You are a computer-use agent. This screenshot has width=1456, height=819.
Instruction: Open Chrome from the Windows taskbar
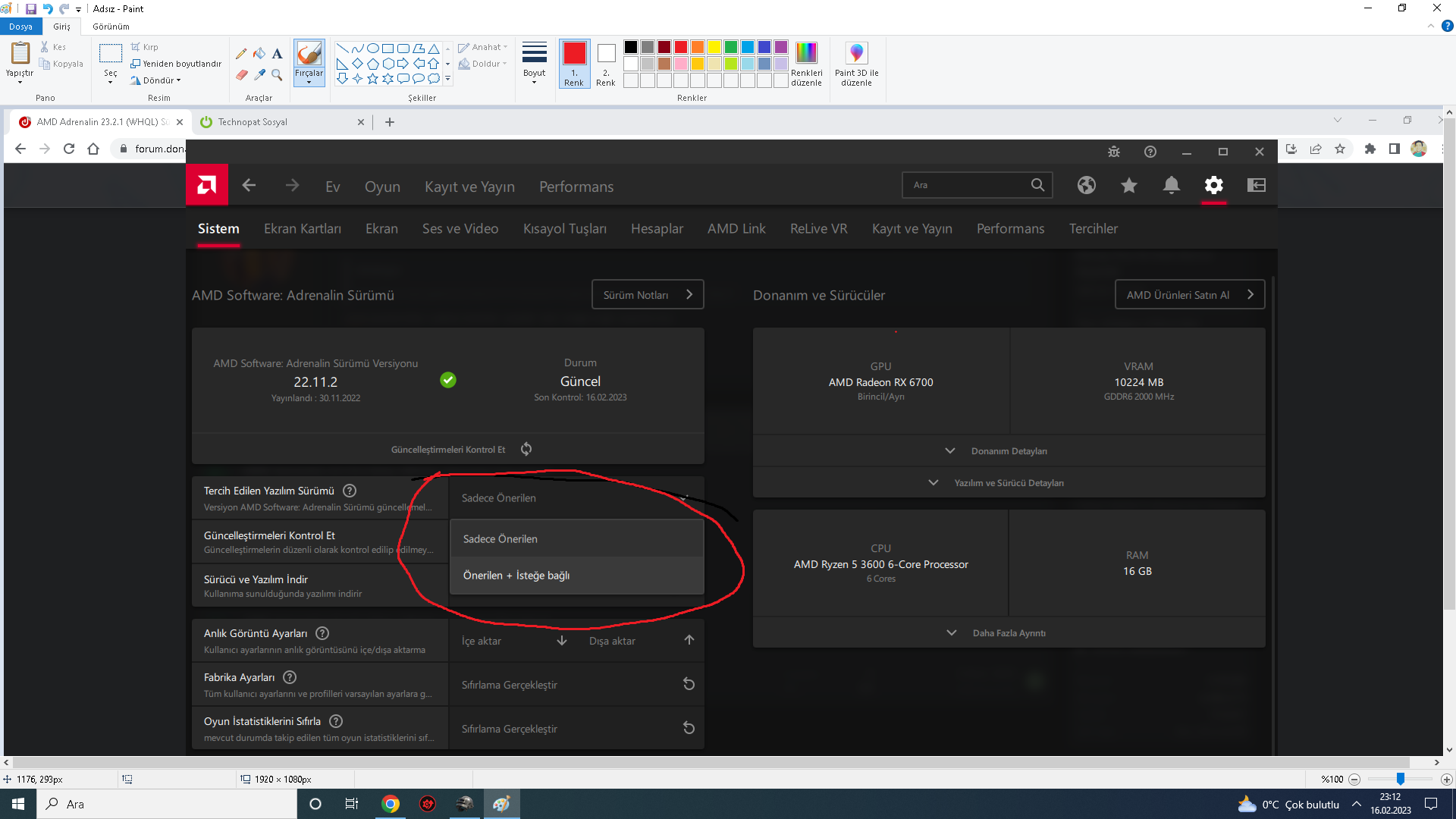pyautogui.click(x=391, y=804)
